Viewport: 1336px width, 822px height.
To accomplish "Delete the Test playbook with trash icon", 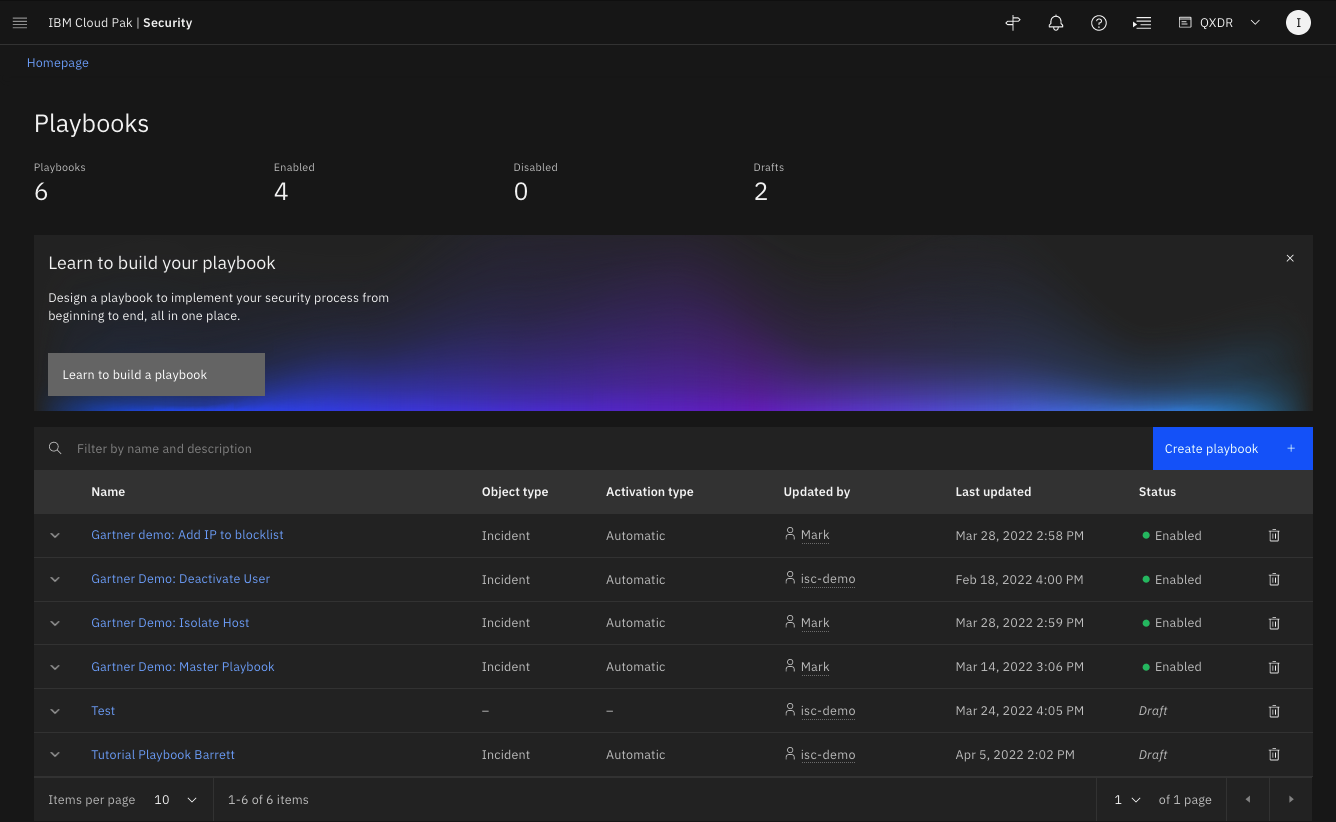I will (x=1274, y=711).
